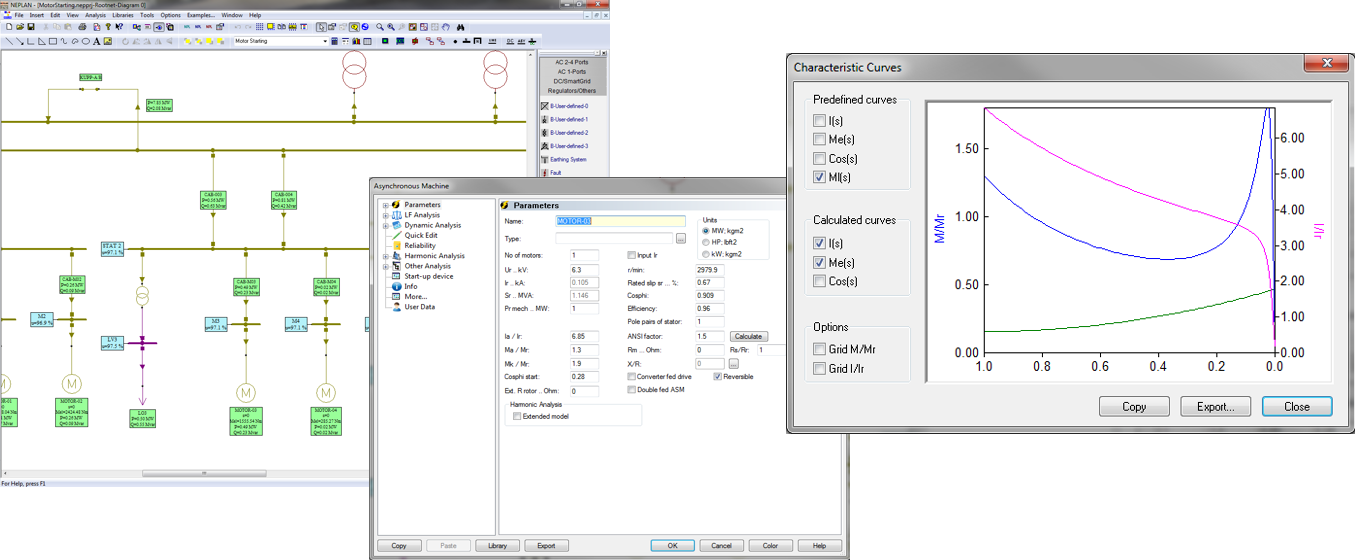Enable Grid I/Ir option
The height and width of the screenshot is (560, 1355).
(x=821, y=369)
